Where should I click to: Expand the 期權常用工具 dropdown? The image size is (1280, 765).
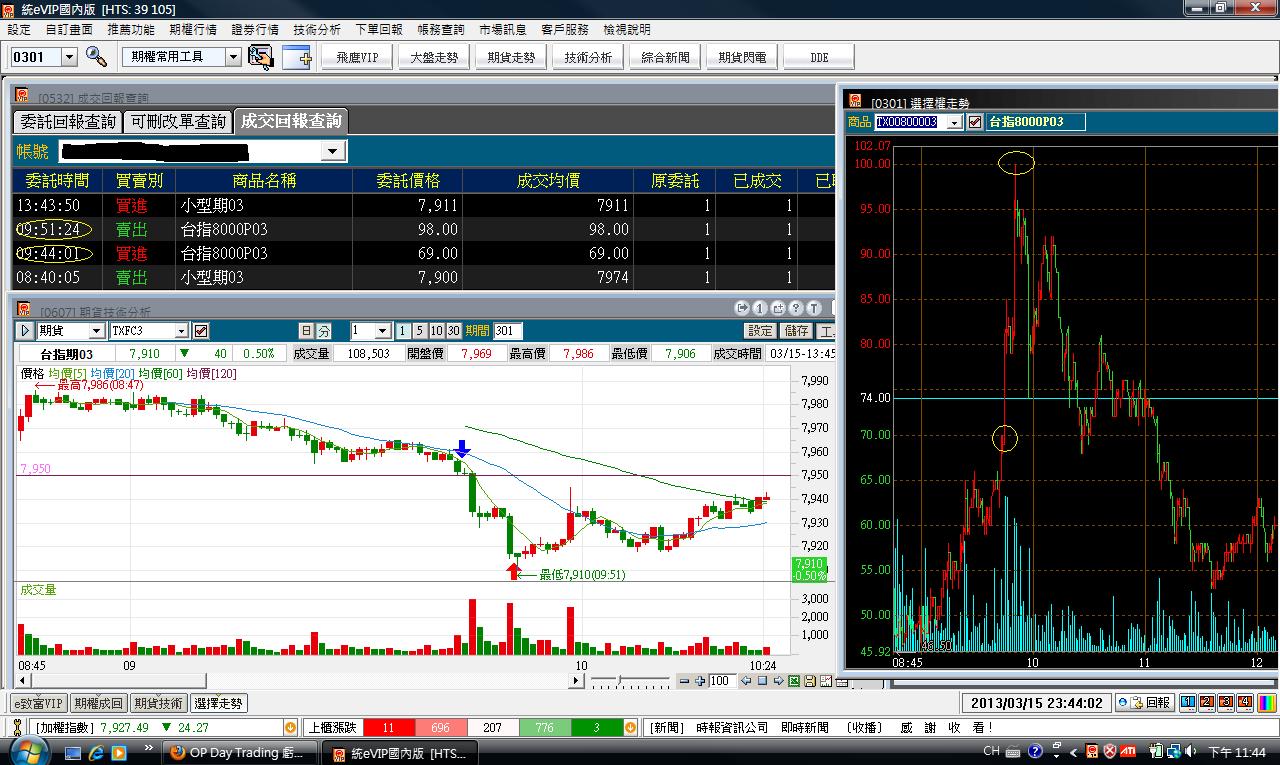[233, 57]
